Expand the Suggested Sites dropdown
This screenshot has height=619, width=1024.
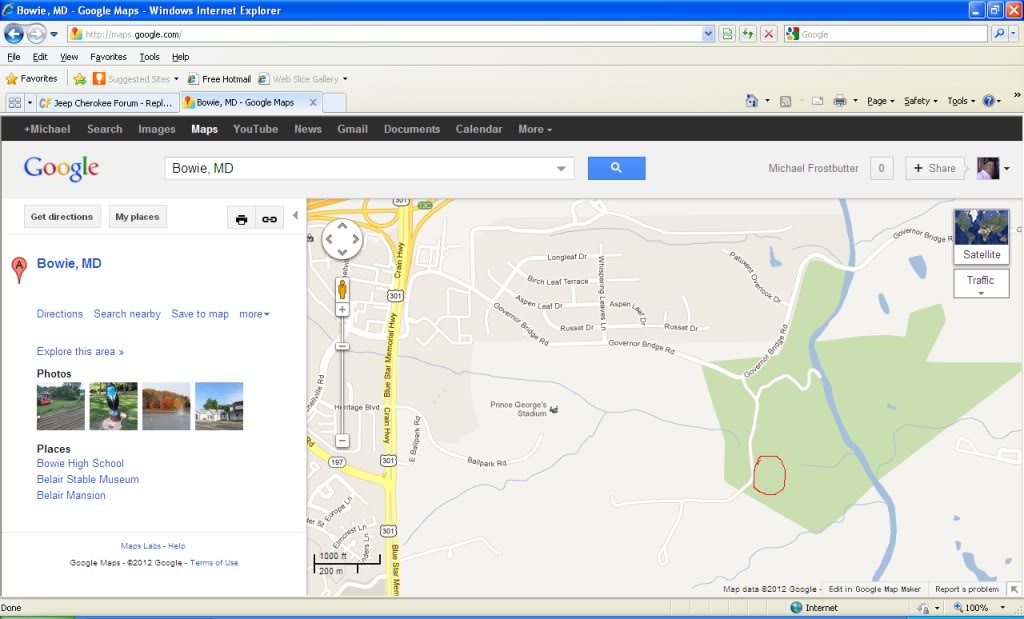pos(176,79)
